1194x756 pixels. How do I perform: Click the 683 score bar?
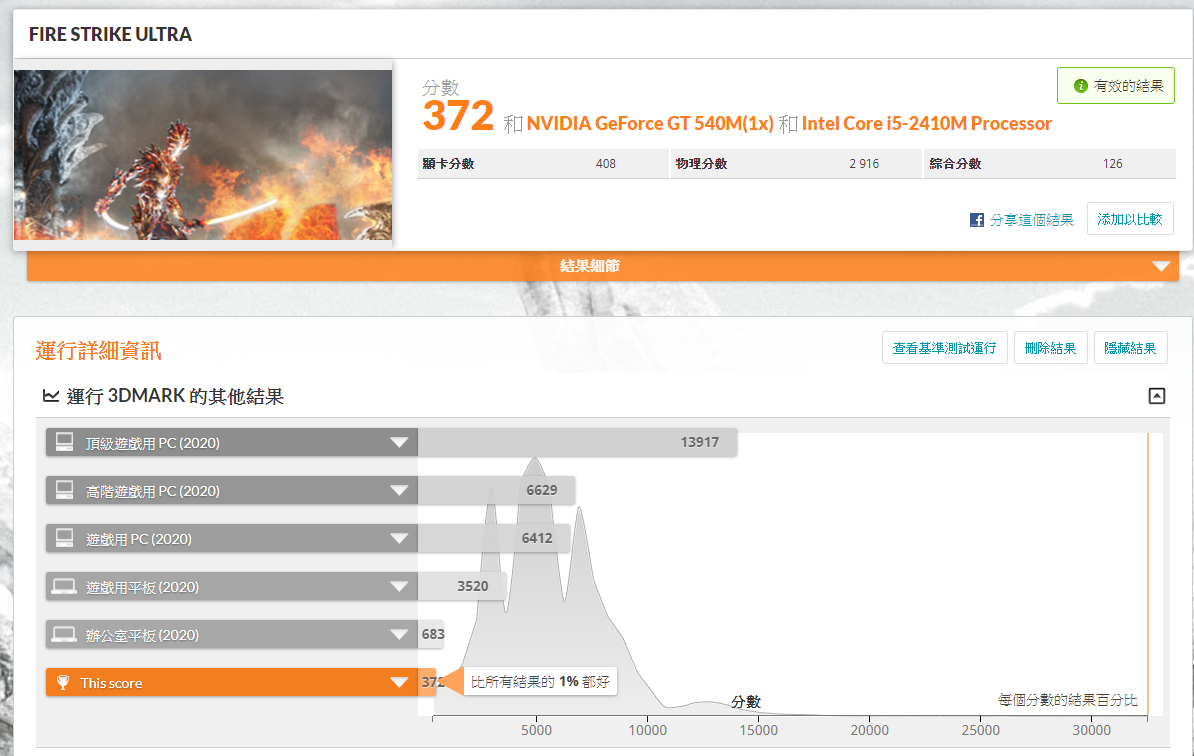coord(432,634)
